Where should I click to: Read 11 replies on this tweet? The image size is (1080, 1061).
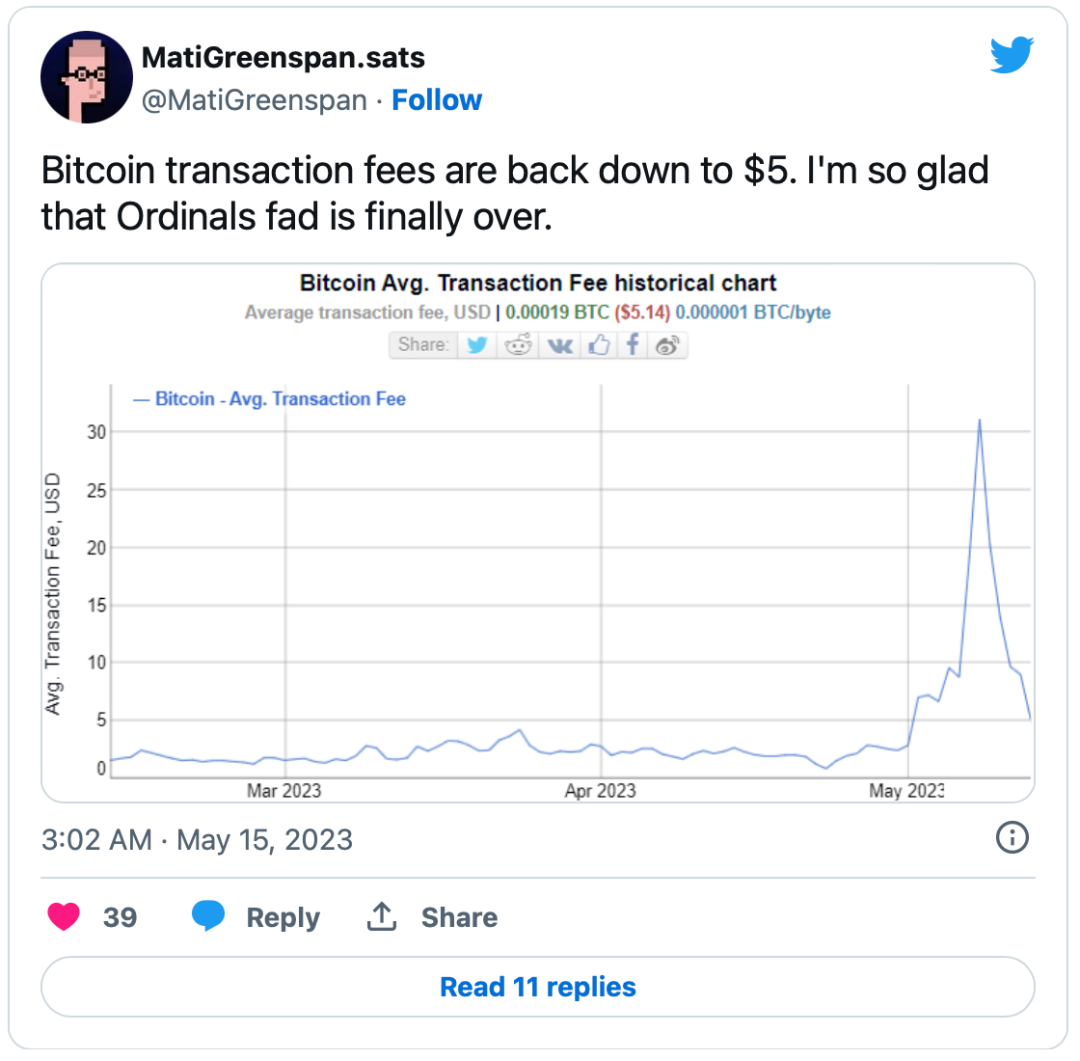(x=538, y=987)
